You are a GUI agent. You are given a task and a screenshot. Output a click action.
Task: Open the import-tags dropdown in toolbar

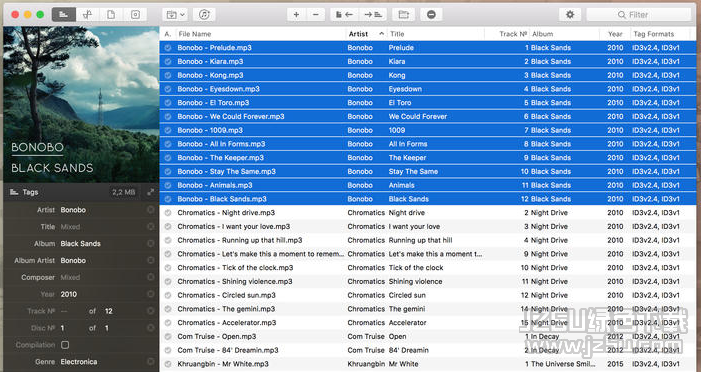tap(175, 15)
